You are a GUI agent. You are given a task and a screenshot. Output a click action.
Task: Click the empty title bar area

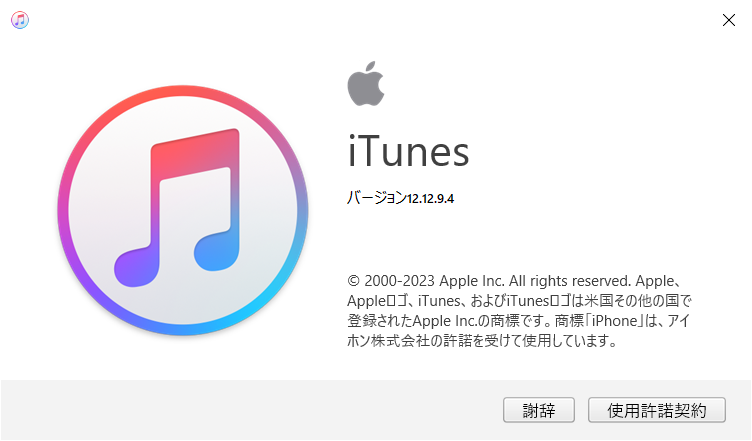374,20
